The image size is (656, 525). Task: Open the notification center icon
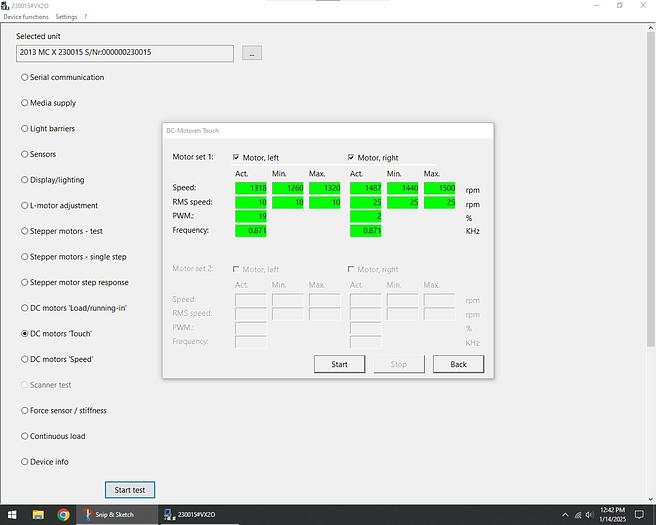tap(640, 514)
